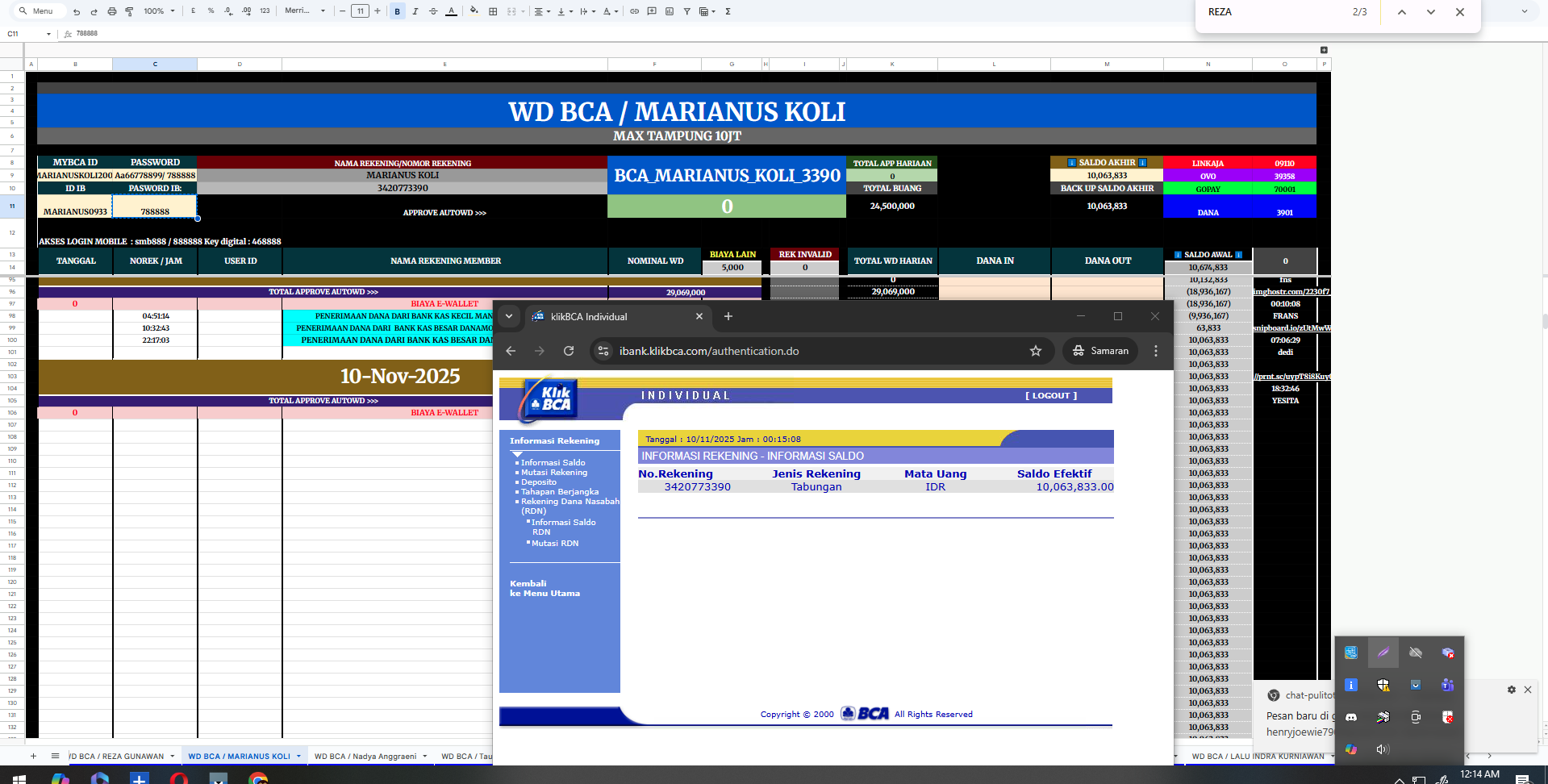Image resolution: width=1548 pixels, height=784 pixels.
Task: Insert a link using the chain icon
Action: [x=634, y=11]
